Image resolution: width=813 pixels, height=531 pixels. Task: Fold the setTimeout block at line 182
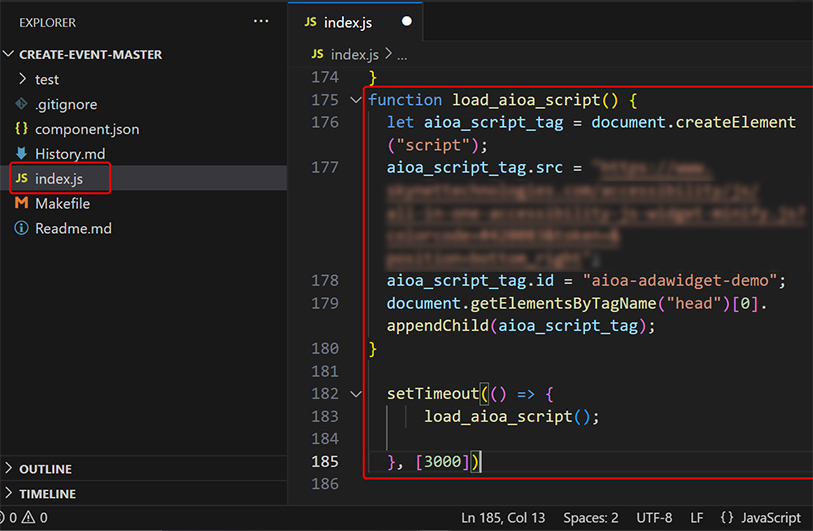tap(357, 394)
